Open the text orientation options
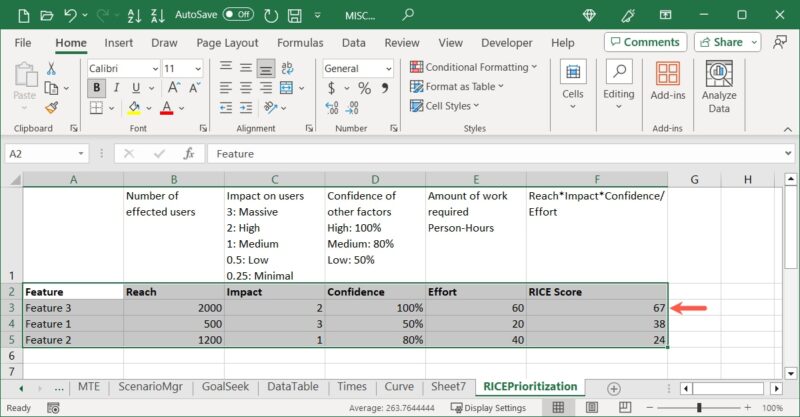Viewport: 800px width, 417px height. 274,108
